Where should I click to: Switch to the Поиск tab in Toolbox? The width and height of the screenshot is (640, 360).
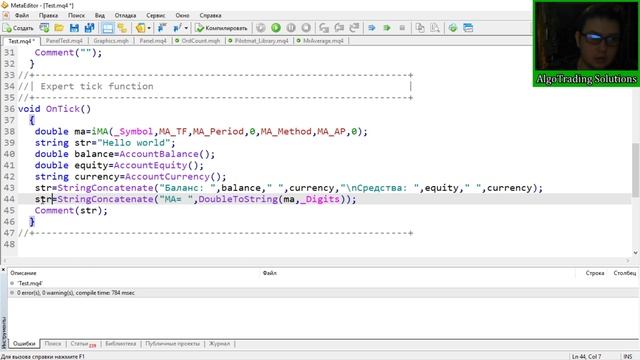tap(53, 344)
